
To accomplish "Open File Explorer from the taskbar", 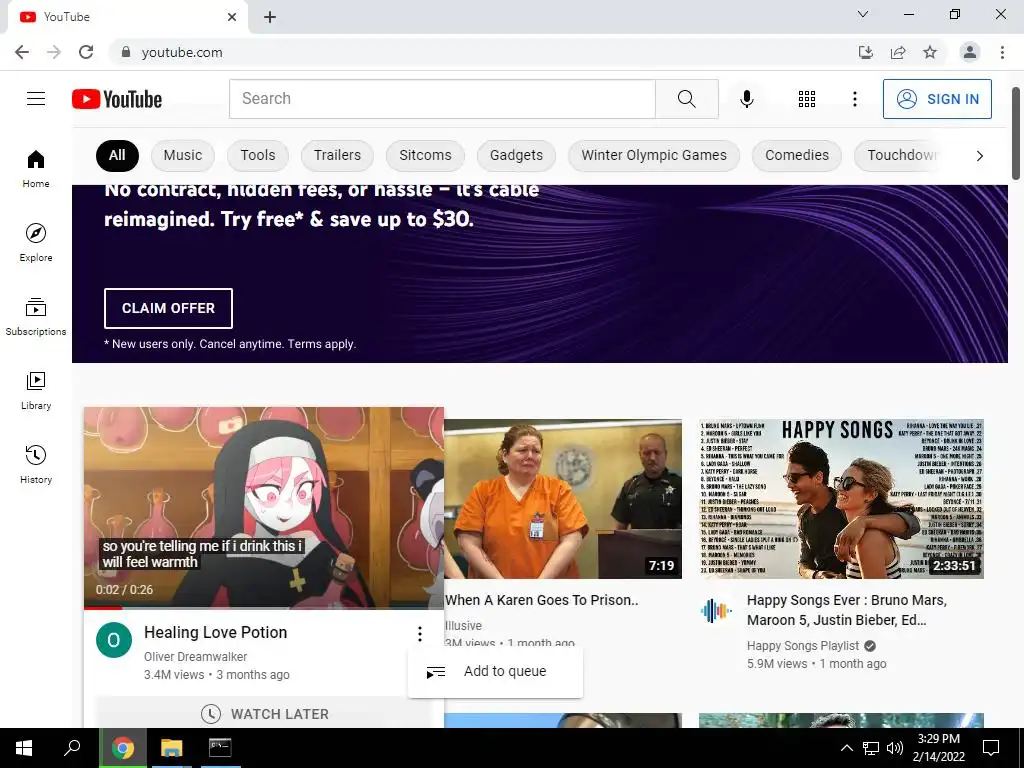I will tap(171, 748).
